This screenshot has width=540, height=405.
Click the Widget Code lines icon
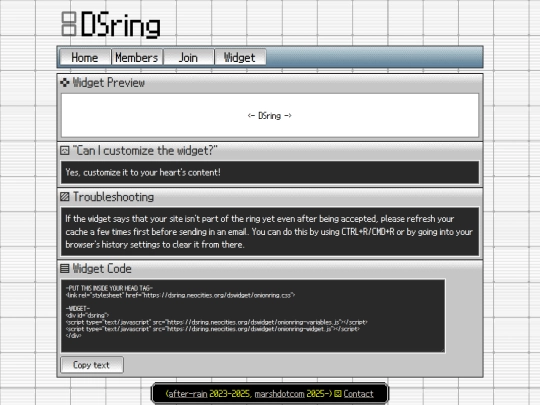(65, 268)
